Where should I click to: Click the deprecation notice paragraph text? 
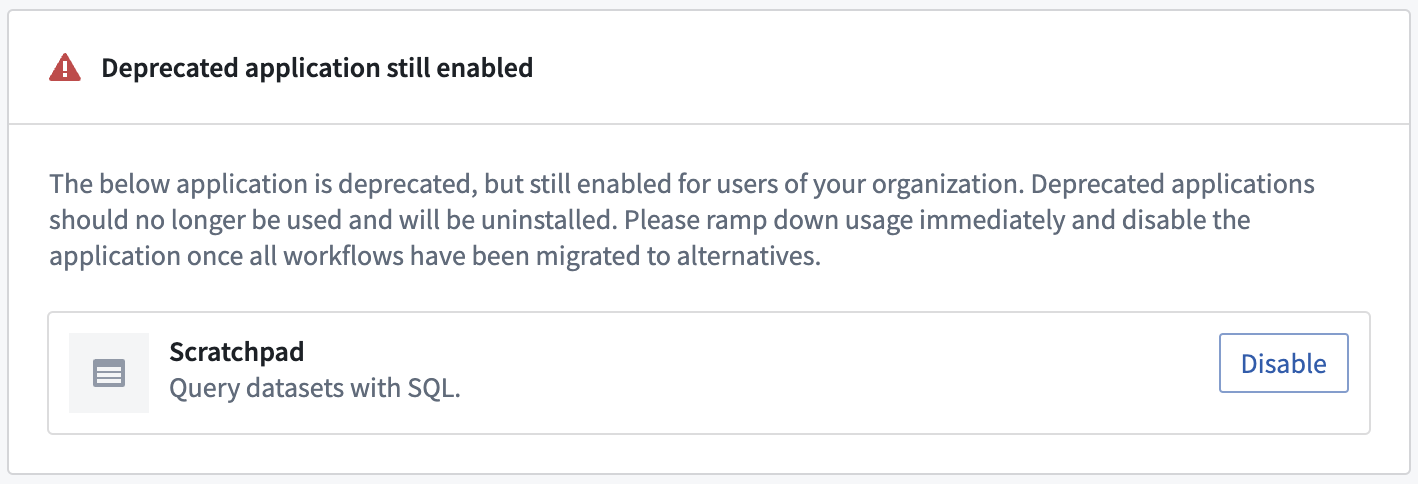(682, 220)
